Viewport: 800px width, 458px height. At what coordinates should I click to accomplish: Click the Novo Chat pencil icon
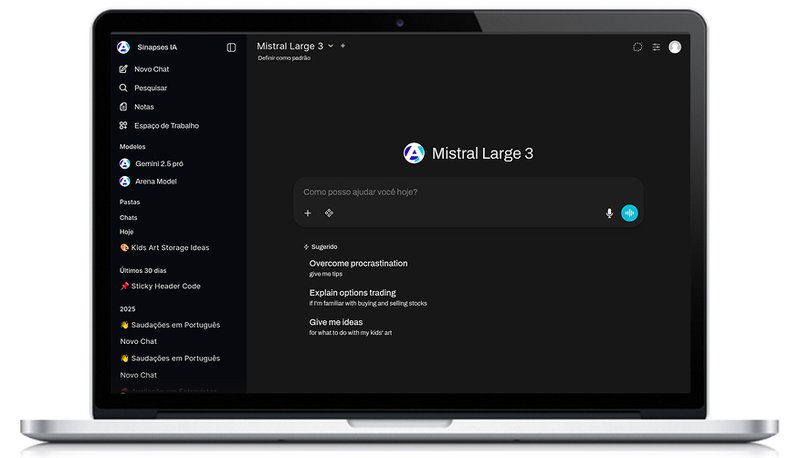(x=124, y=69)
